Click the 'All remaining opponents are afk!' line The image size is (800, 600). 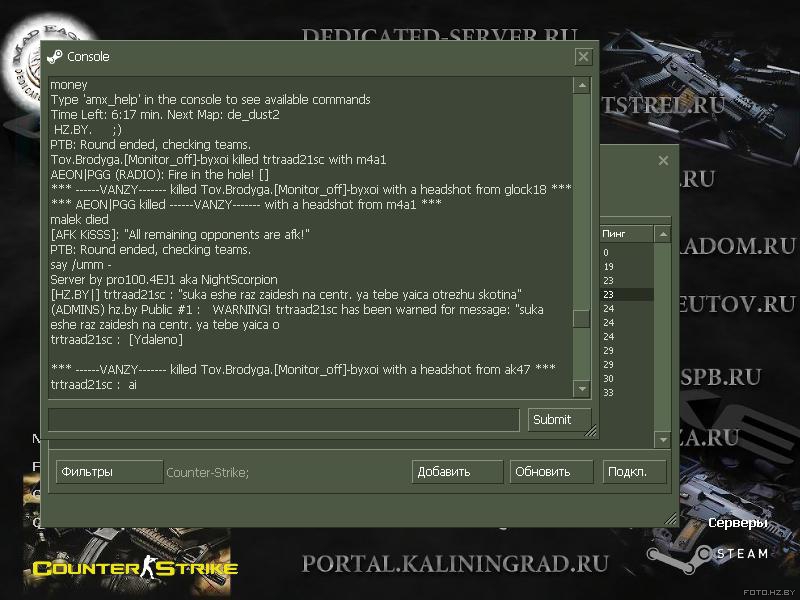tap(180, 235)
